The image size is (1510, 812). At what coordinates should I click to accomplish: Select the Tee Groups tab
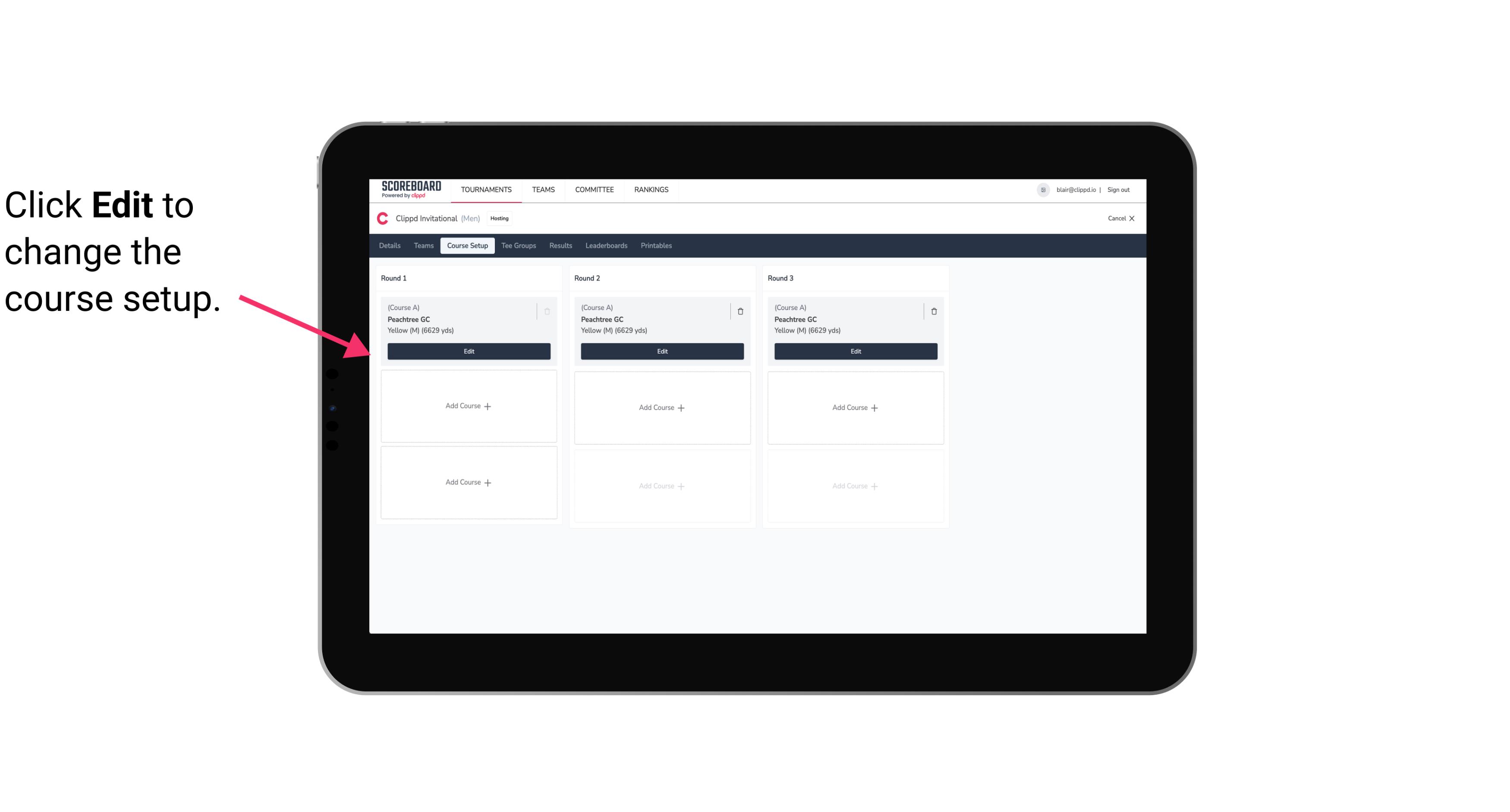tap(518, 245)
